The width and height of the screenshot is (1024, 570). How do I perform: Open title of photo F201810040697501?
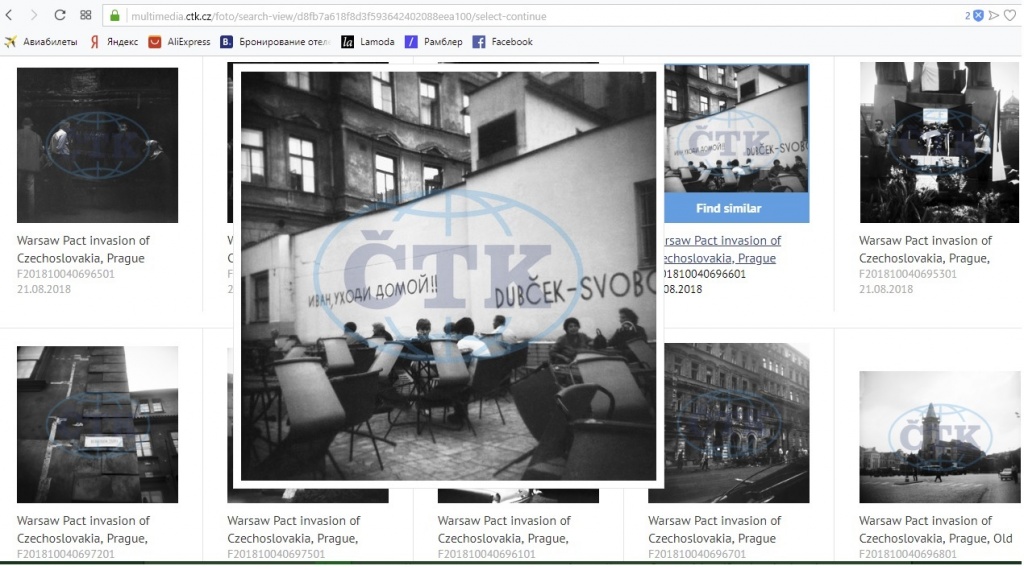pyautogui.click(x=293, y=530)
